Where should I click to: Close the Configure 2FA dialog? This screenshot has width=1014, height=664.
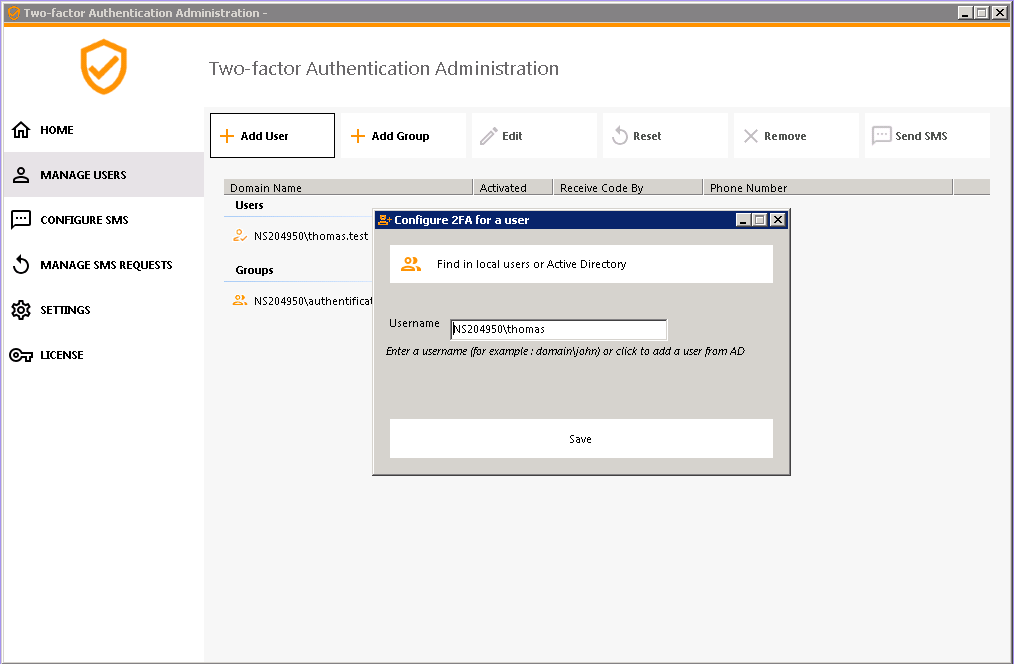click(x=777, y=220)
